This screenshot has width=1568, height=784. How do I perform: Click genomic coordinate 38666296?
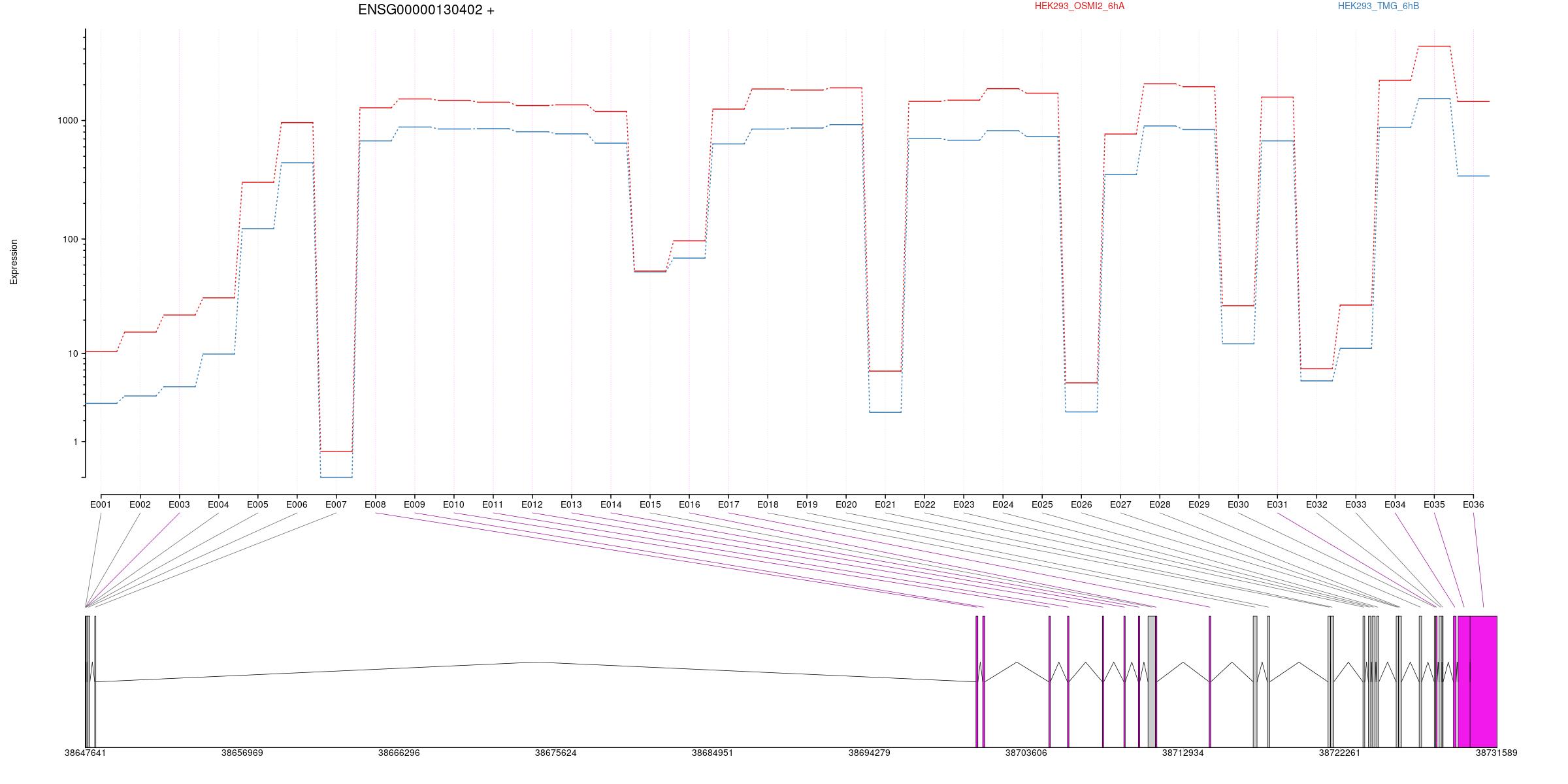tap(399, 753)
